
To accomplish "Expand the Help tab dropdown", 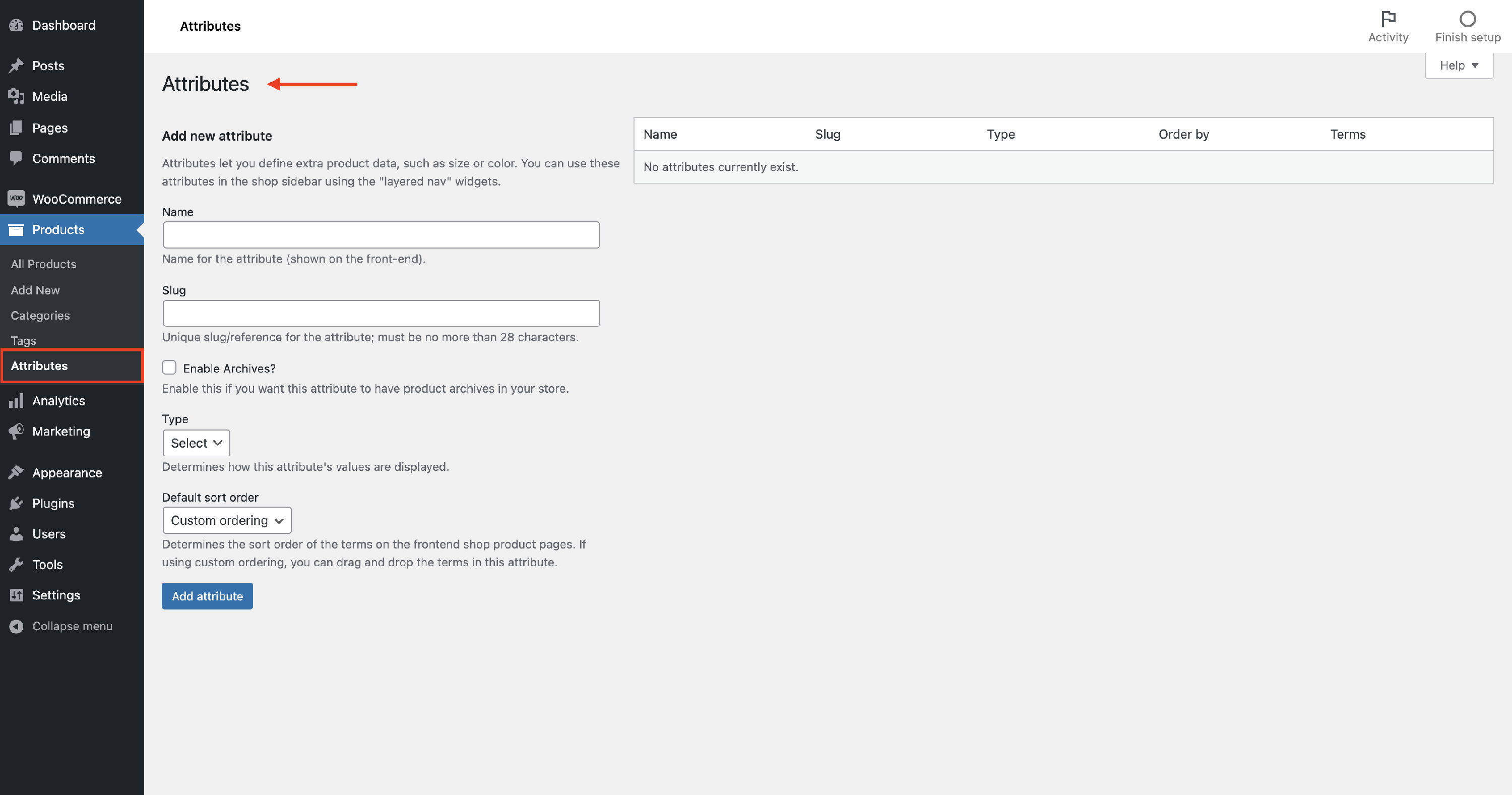I will pyautogui.click(x=1459, y=65).
